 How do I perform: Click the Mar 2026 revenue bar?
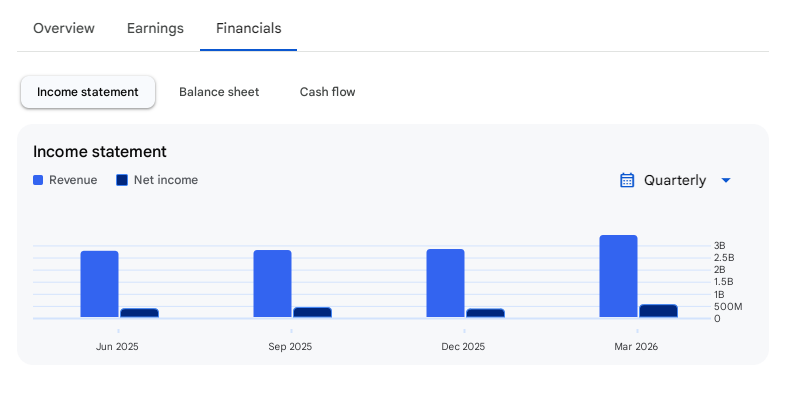pyautogui.click(x=618, y=276)
